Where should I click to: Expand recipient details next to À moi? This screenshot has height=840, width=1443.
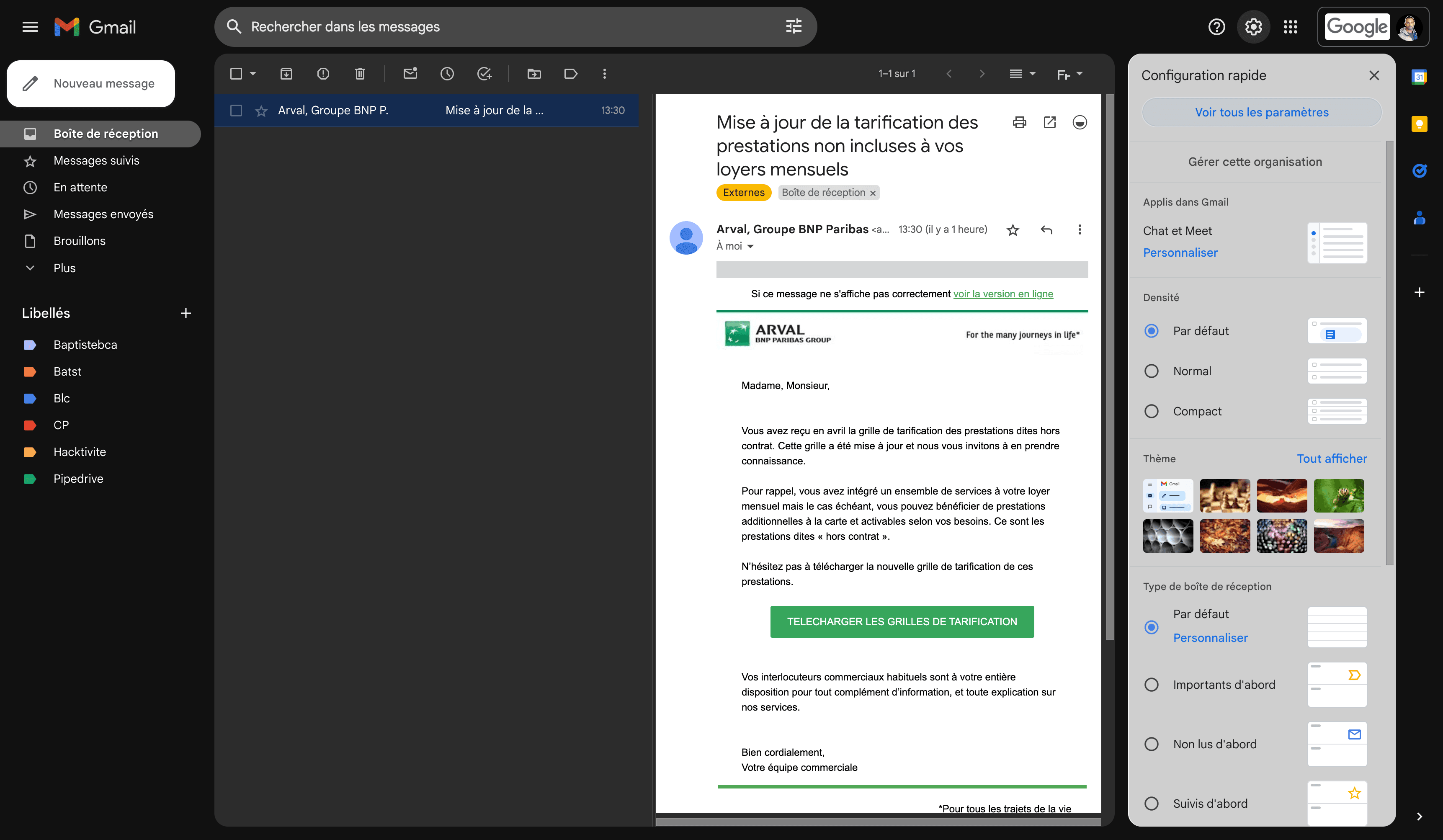[x=750, y=247]
